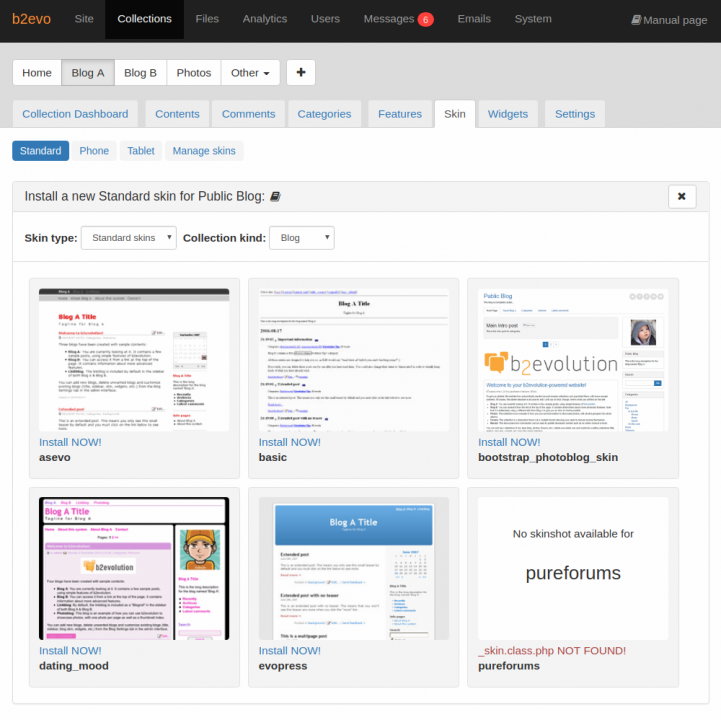
Task: Install the basic skin now
Action: (x=290, y=442)
